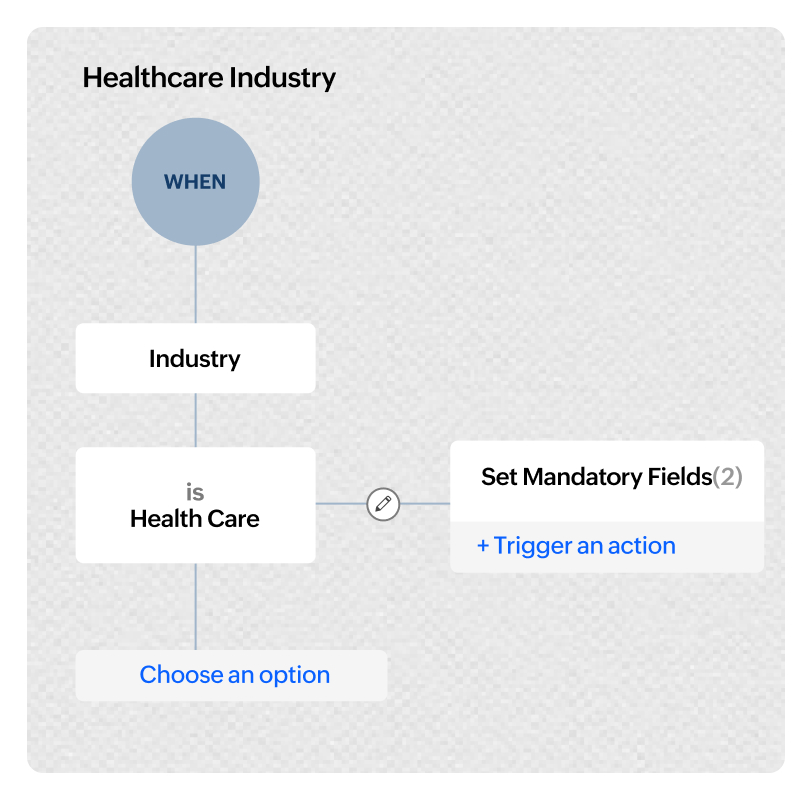Click connector line right of pencil icon
This screenshot has height=800, width=812.
tap(425, 503)
